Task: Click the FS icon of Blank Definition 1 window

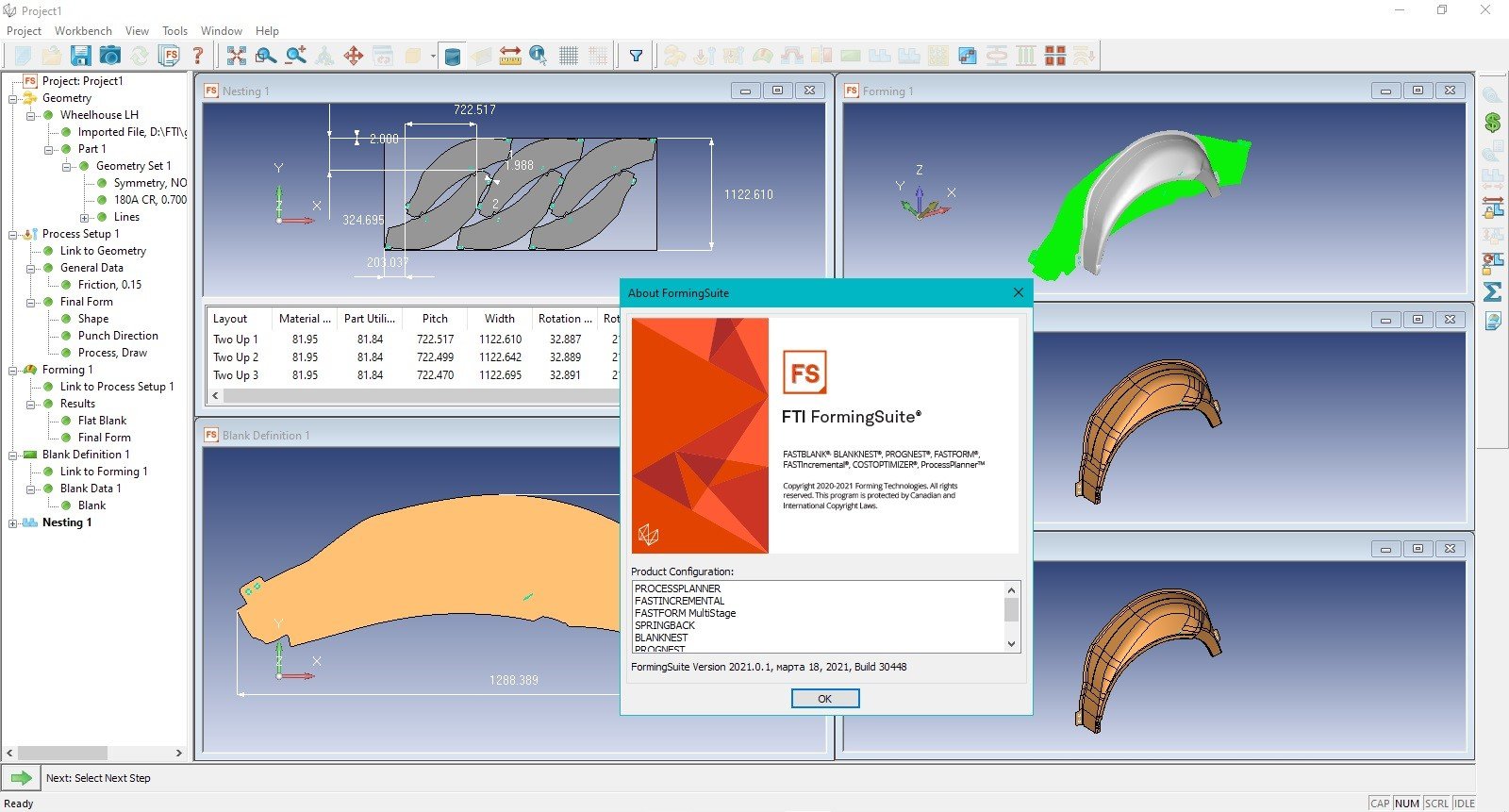Action: click(x=211, y=435)
